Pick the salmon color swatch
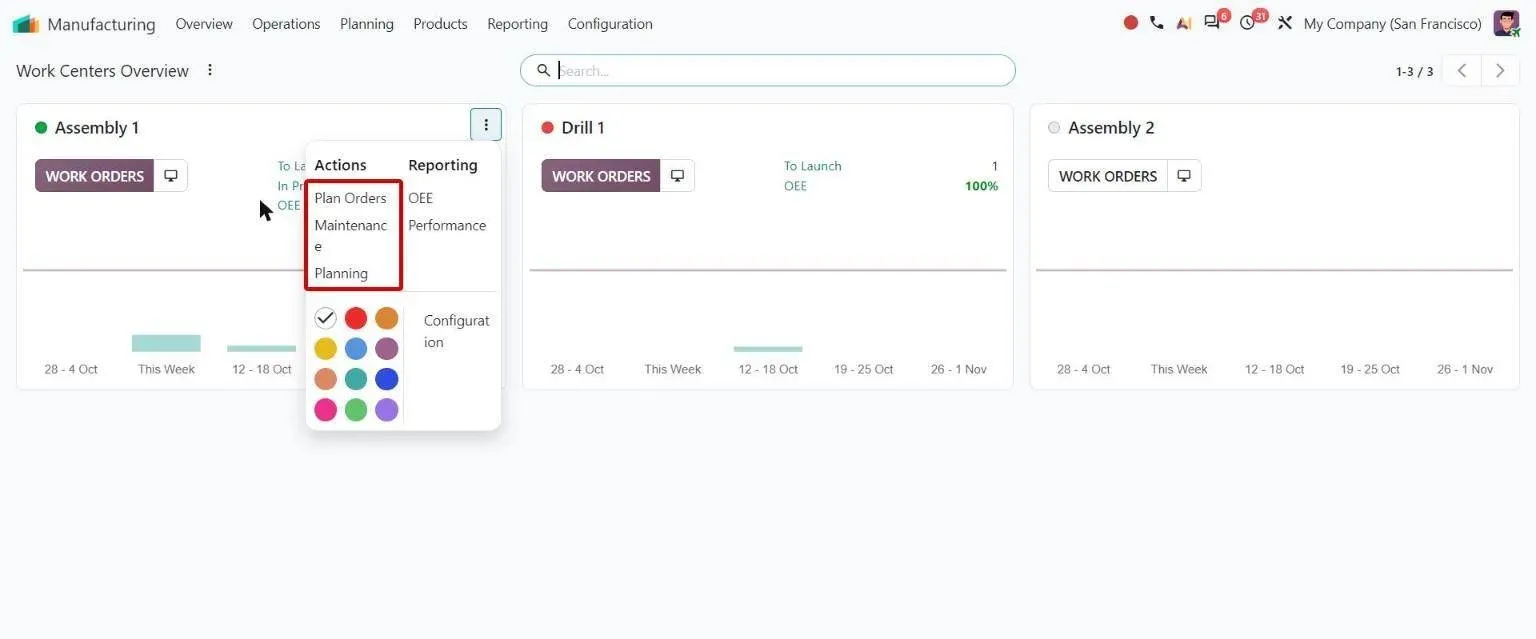This screenshot has width=1536, height=639. (x=325, y=379)
